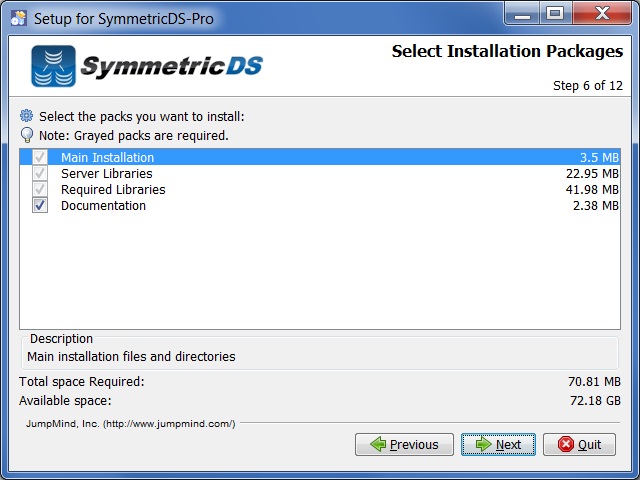
Task: Click the 'Step 6 of 12' indicator
Action: click(x=588, y=85)
